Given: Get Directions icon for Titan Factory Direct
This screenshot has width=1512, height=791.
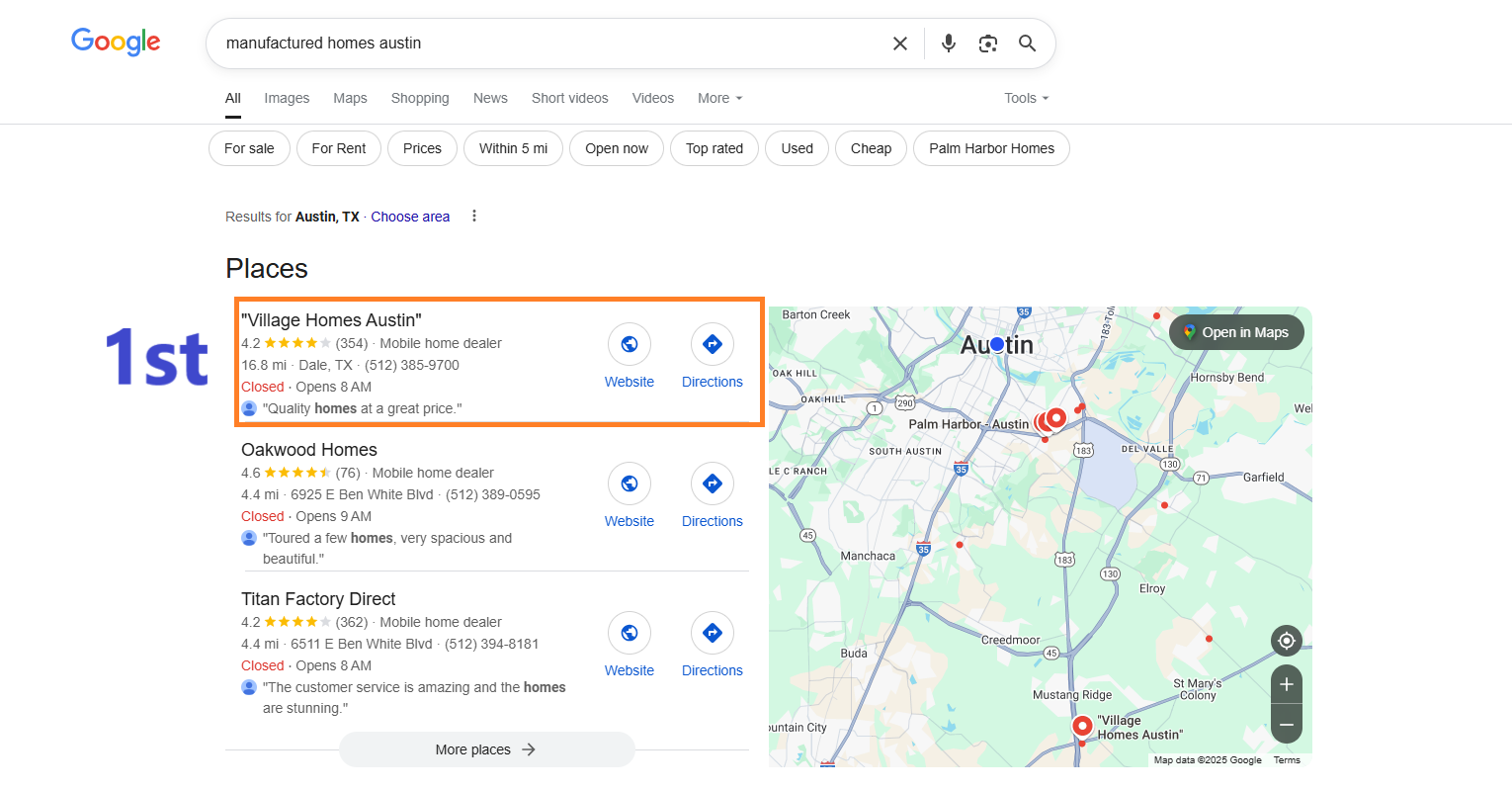Looking at the screenshot, I should (x=713, y=633).
